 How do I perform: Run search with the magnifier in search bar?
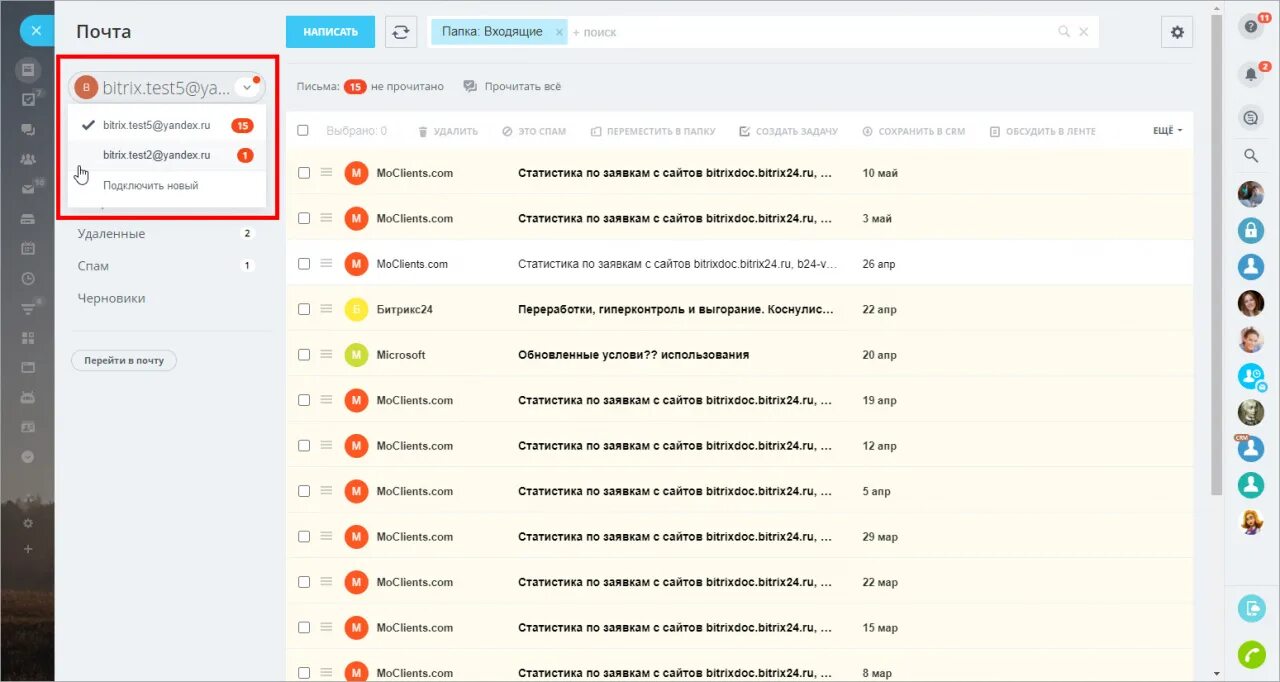click(x=1064, y=32)
